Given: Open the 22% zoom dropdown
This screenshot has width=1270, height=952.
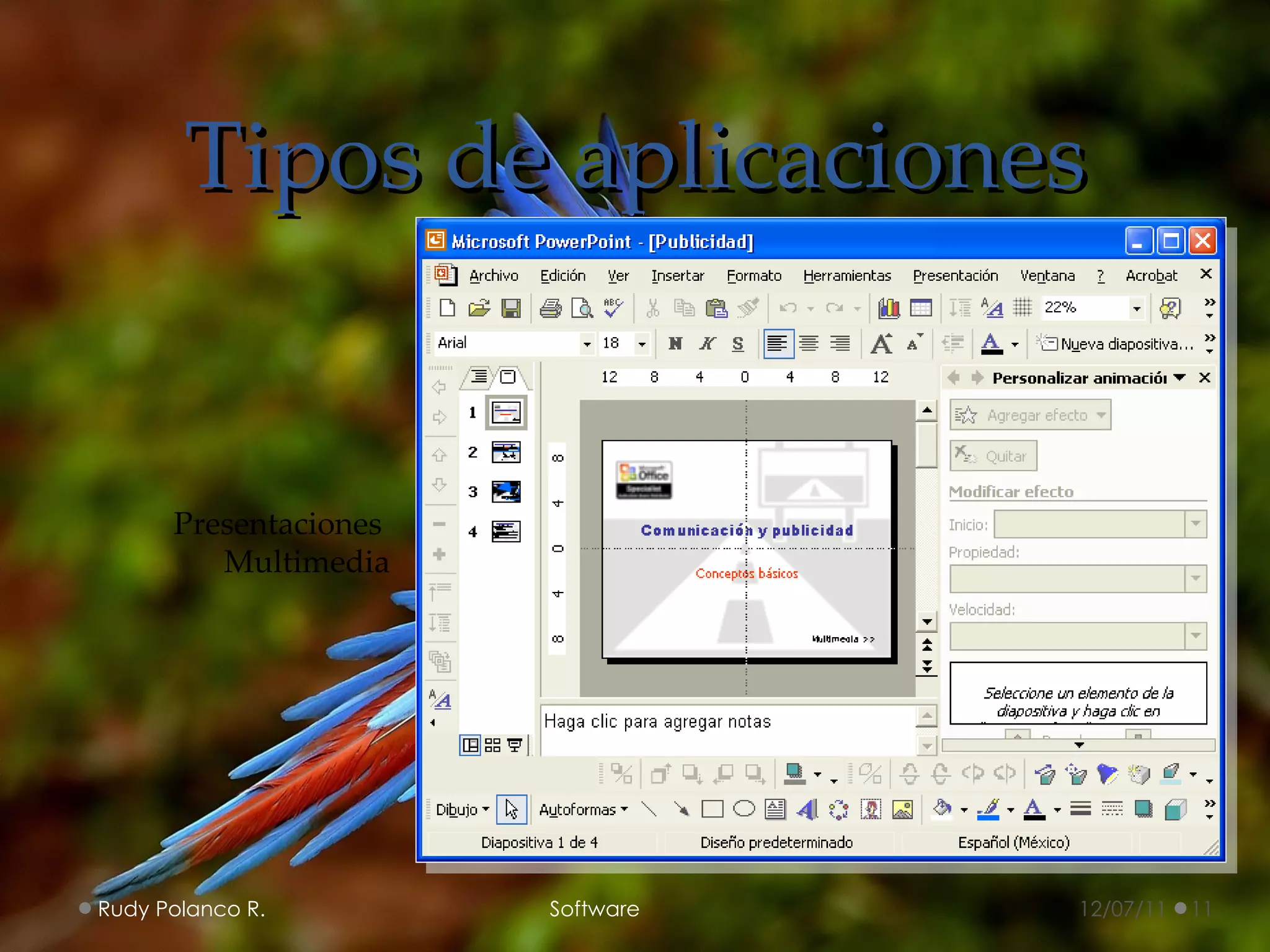Looking at the screenshot, I should click(x=1136, y=308).
